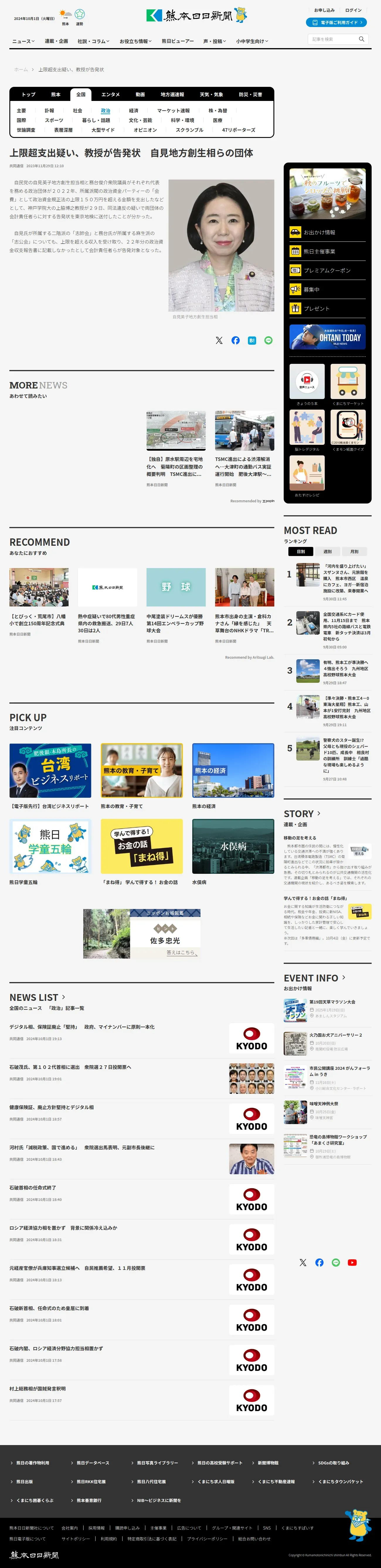Viewport: 381px width, 1568px height.
Task: Expand the ニュース menu dropdown
Action: pyautogui.click(x=23, y=41)
